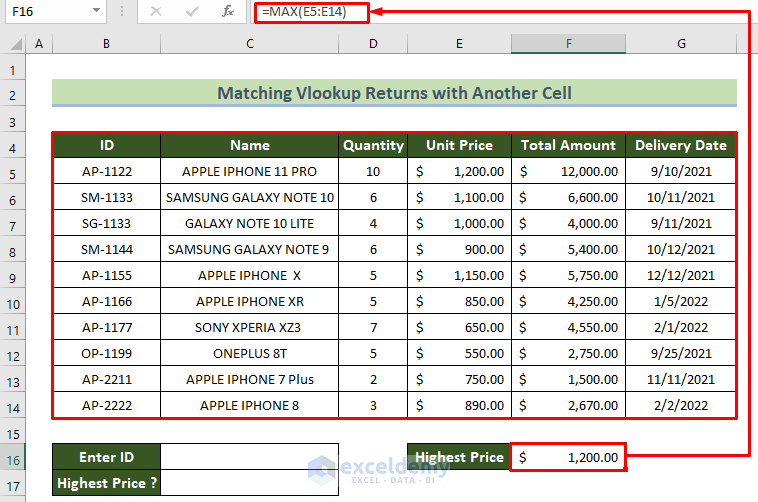The width and height of the screenshot is (758, 502).
Task: Select column A header
Action: [39, 44]
